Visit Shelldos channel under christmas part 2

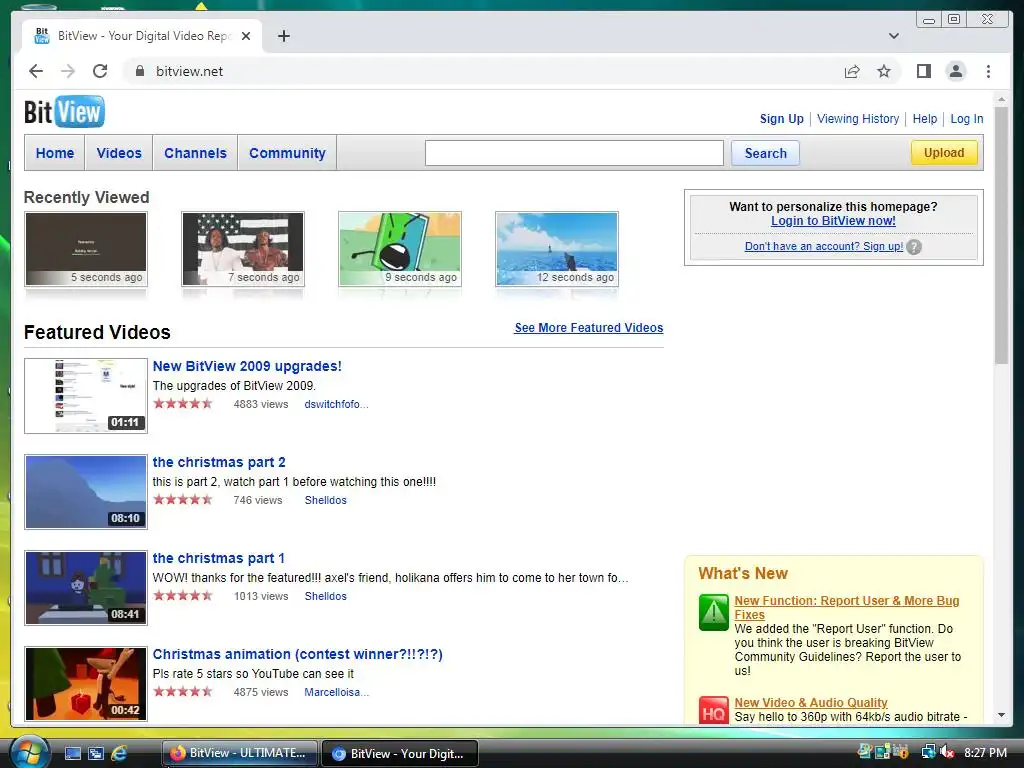coord(325,500)
